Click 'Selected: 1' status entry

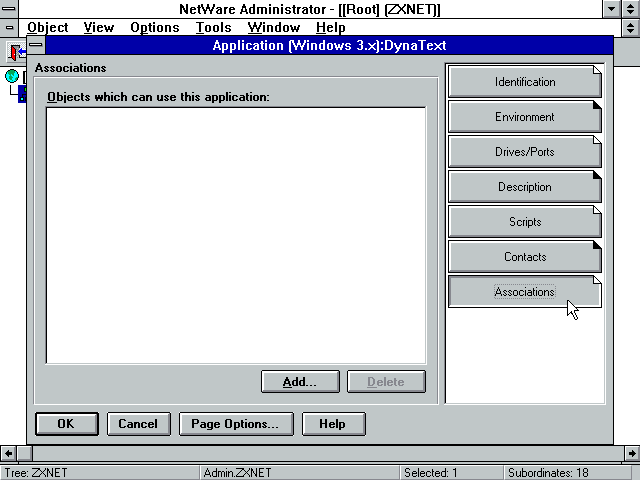pos(431,473)
